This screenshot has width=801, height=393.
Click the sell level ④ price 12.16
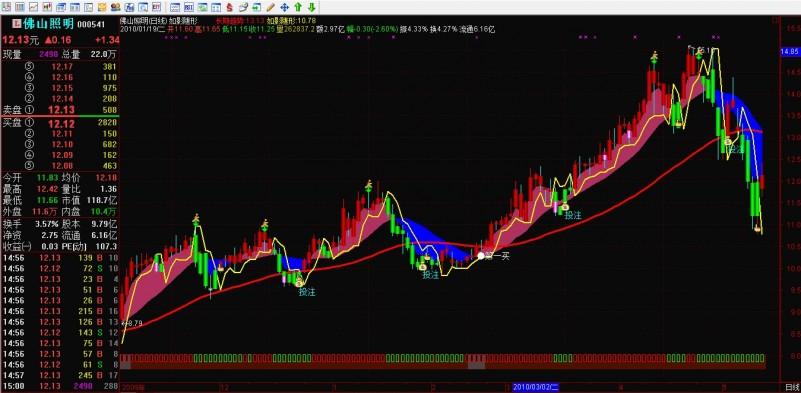tap(62, 78)
